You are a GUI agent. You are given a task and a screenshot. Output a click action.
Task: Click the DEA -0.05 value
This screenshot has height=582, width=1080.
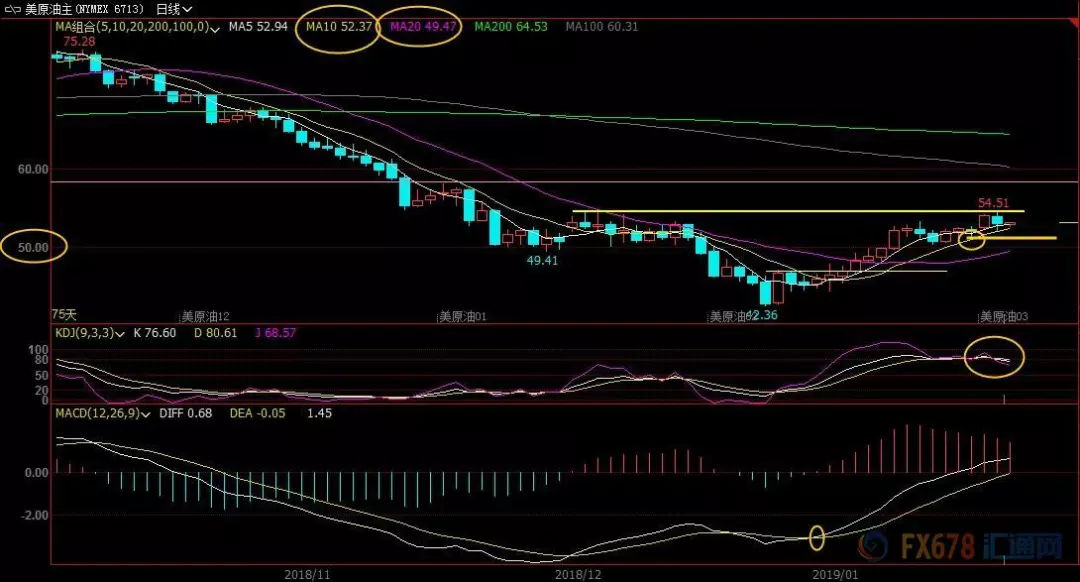[258, 413]
